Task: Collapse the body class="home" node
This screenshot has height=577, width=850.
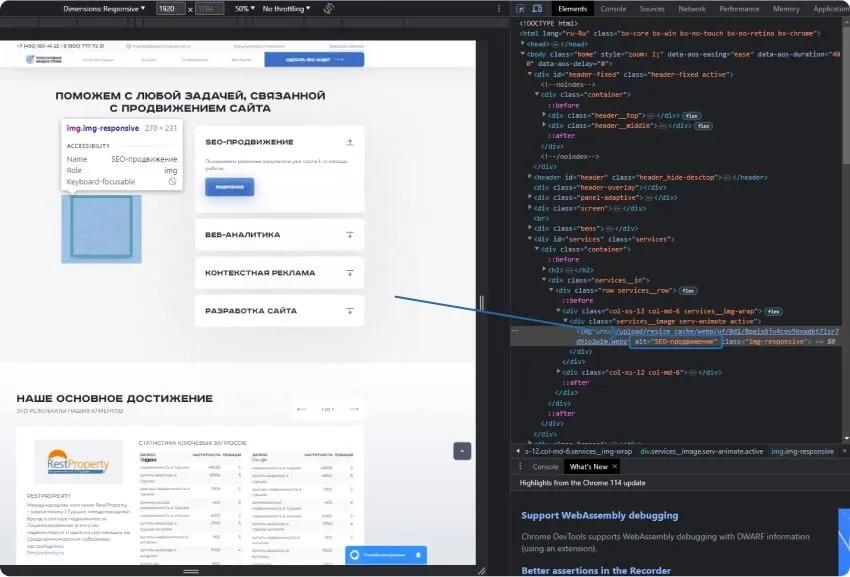Action: (523, 54)
